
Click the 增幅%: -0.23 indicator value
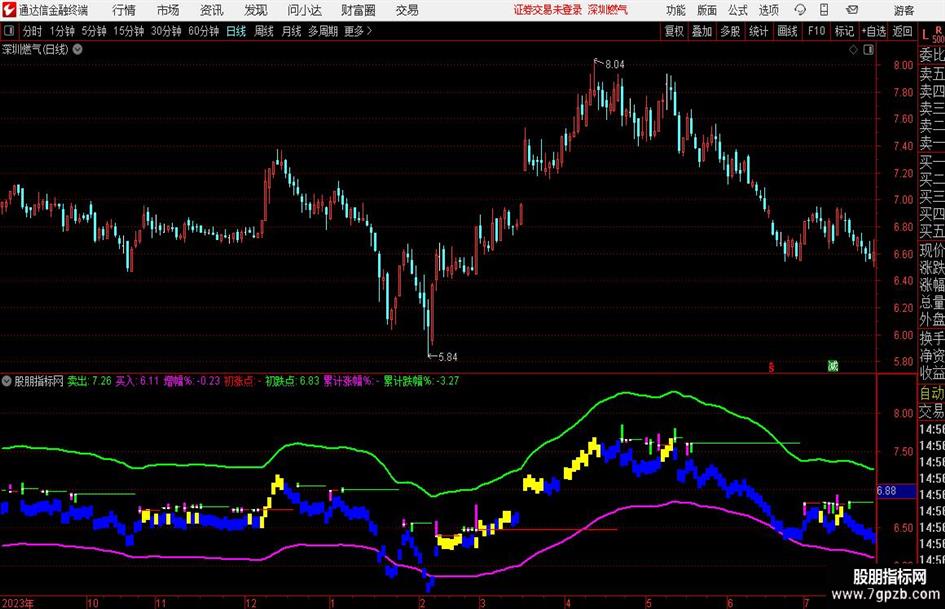(x=192, y=381)
